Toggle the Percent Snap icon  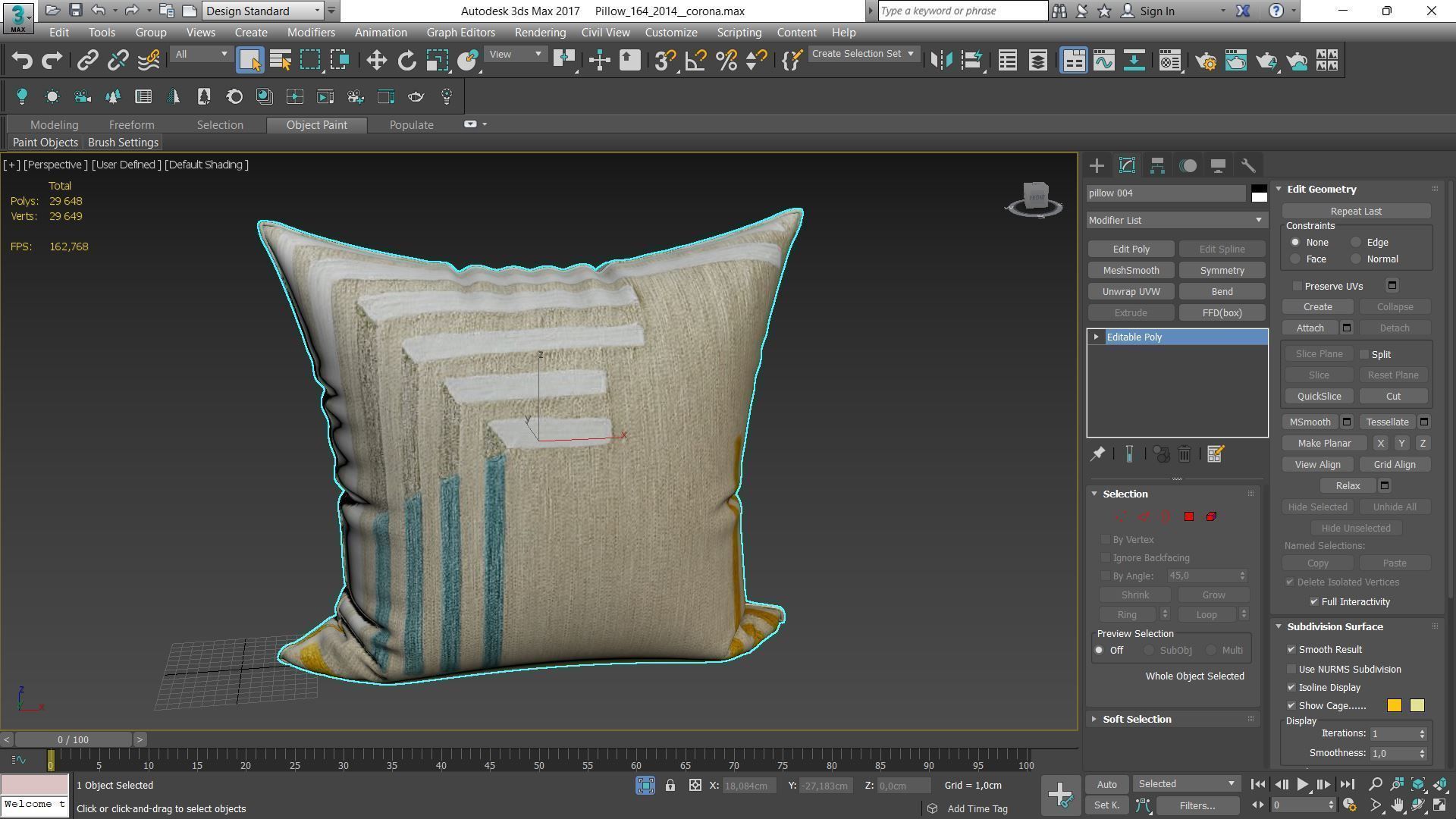pyautogui.click(x=726, y=61)
